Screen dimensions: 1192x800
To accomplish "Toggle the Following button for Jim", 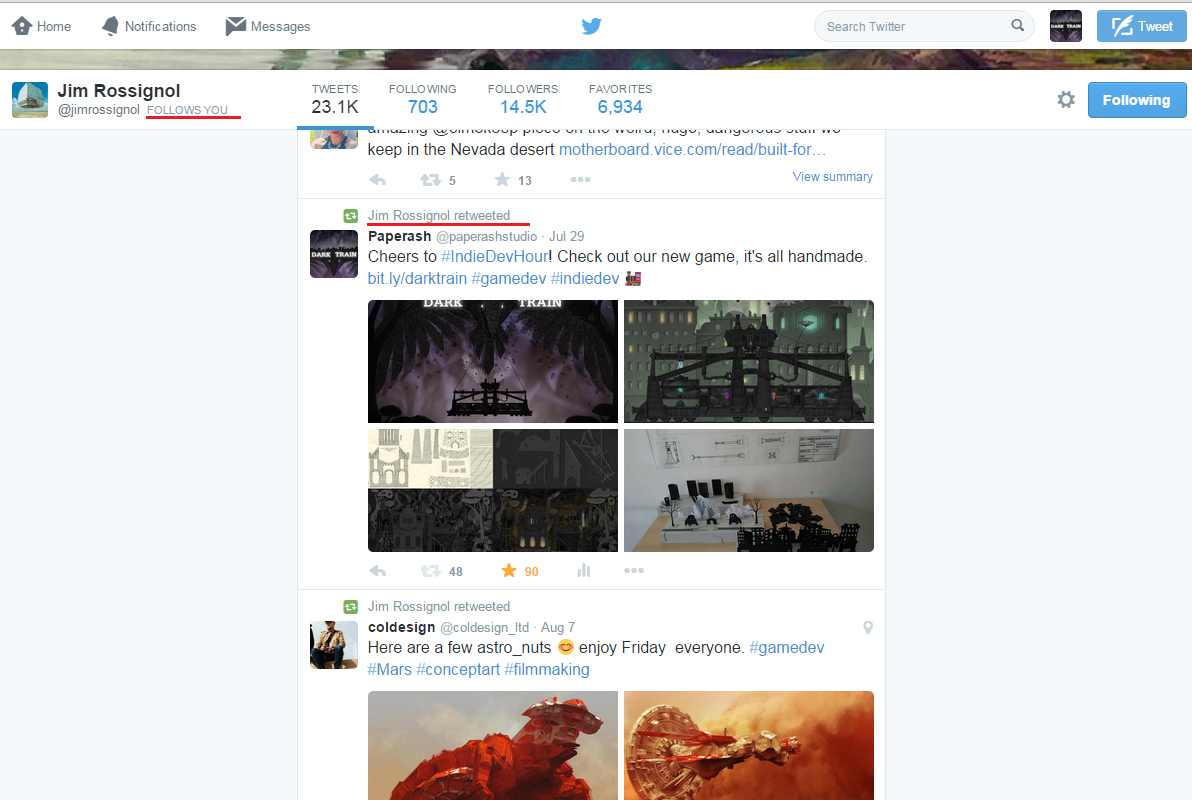I will [x=1137, y=100].
